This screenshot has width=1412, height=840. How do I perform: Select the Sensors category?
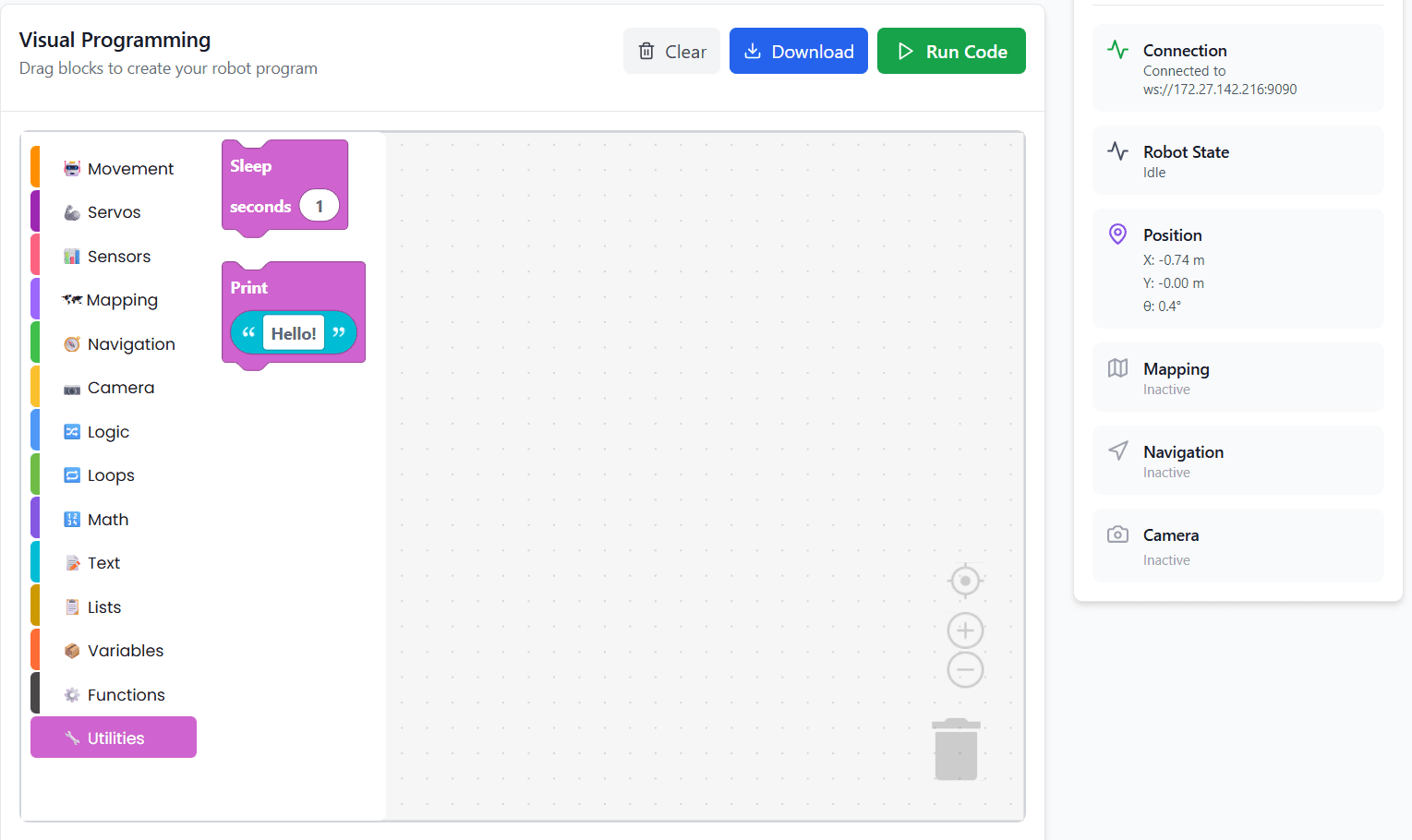pos(118,257)
